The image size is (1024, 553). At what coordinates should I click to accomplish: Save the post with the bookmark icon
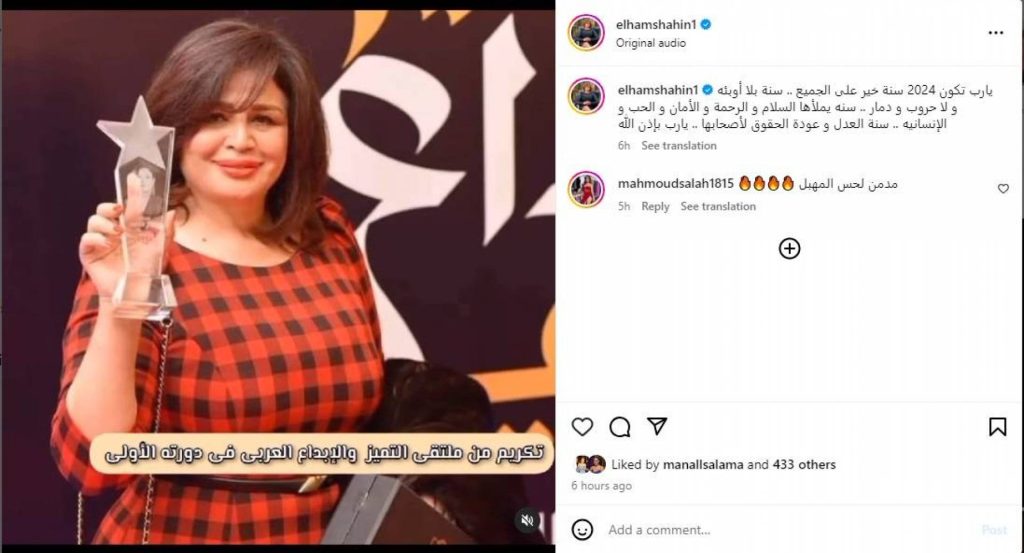pyautogui.click(x=997, y=427)
